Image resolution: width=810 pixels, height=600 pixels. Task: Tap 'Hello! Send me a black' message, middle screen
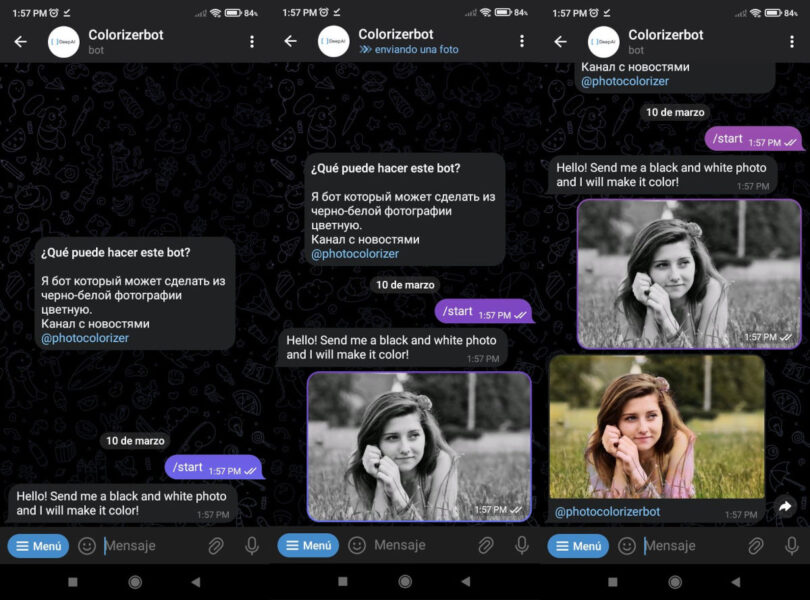point(393,347)
